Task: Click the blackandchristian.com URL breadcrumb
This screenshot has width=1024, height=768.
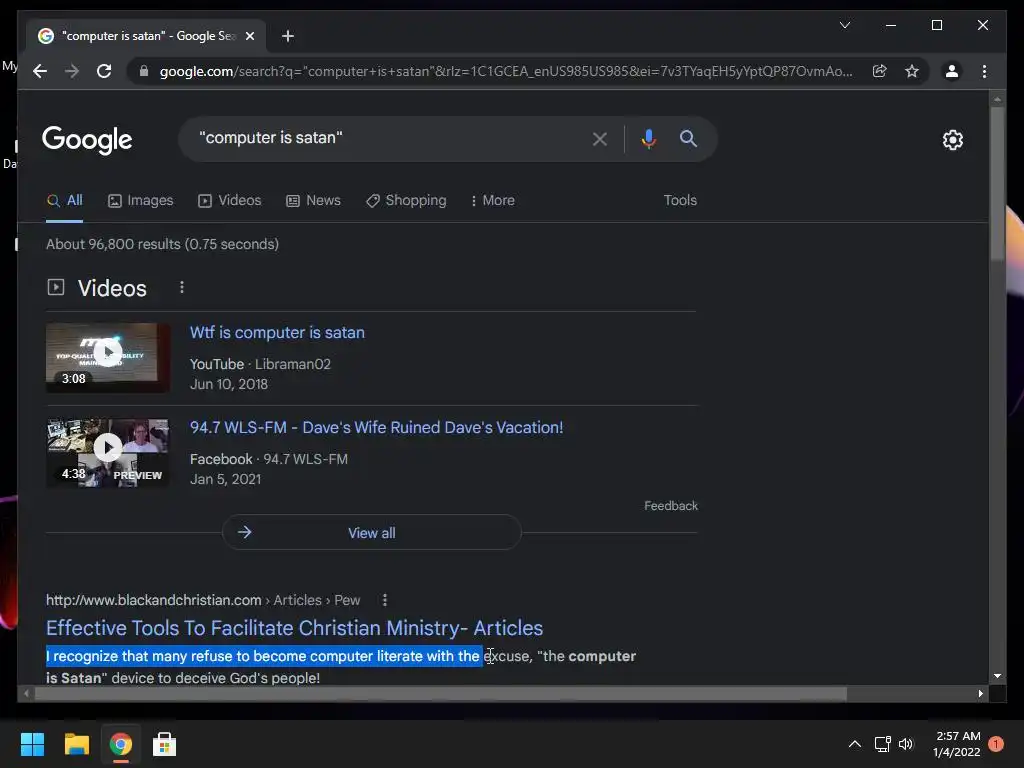Action: [202, 600]
